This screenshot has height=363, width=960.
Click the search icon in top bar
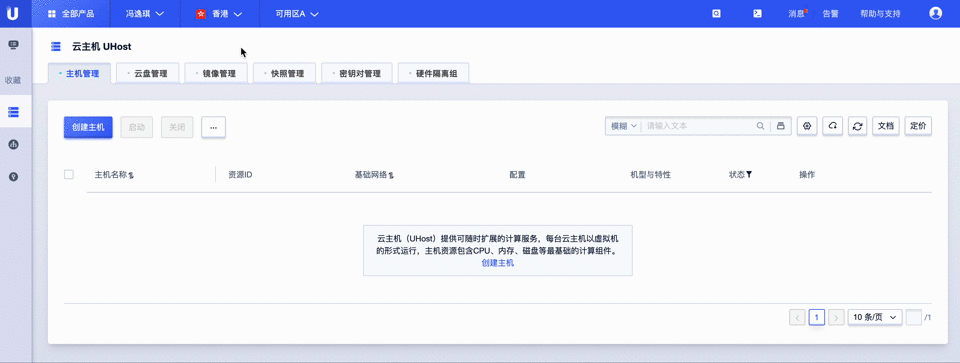[x=716, y=13]
